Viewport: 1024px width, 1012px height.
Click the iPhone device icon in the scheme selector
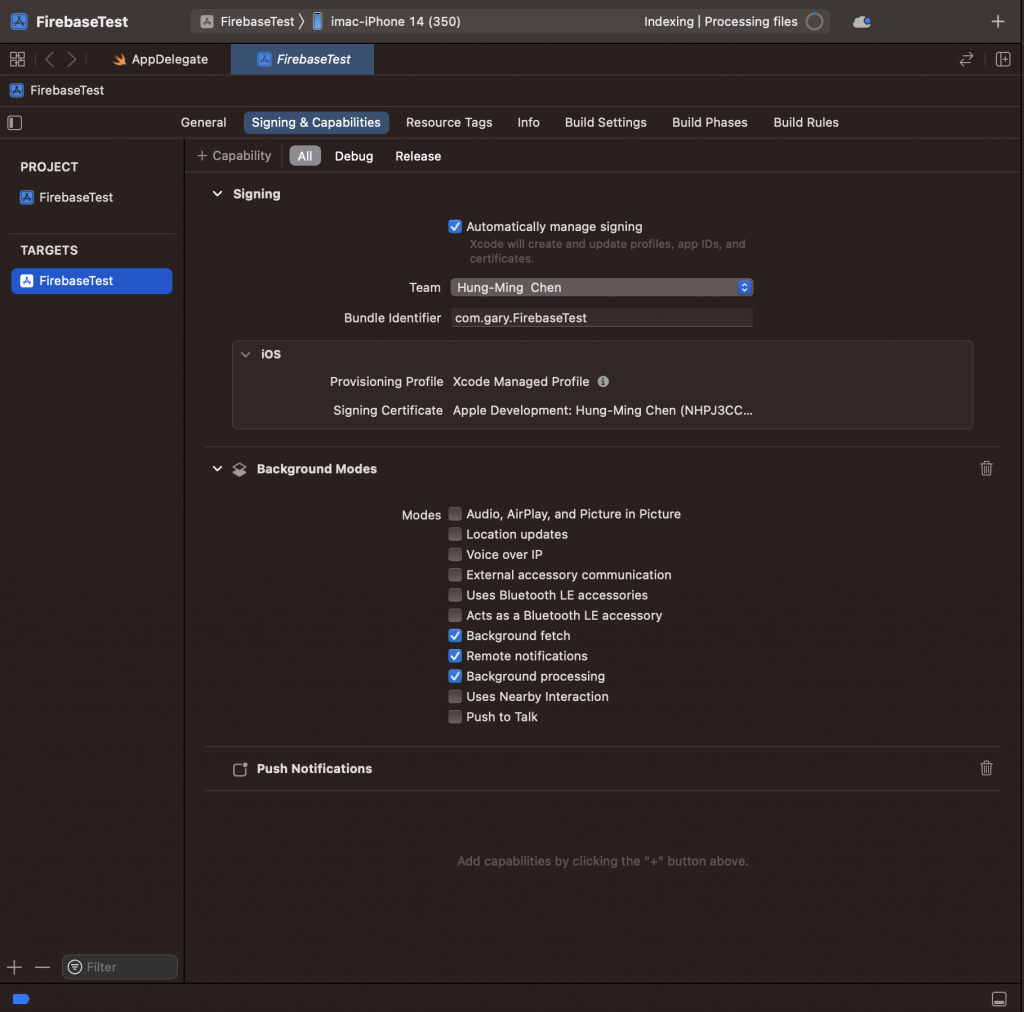point(317,22)
